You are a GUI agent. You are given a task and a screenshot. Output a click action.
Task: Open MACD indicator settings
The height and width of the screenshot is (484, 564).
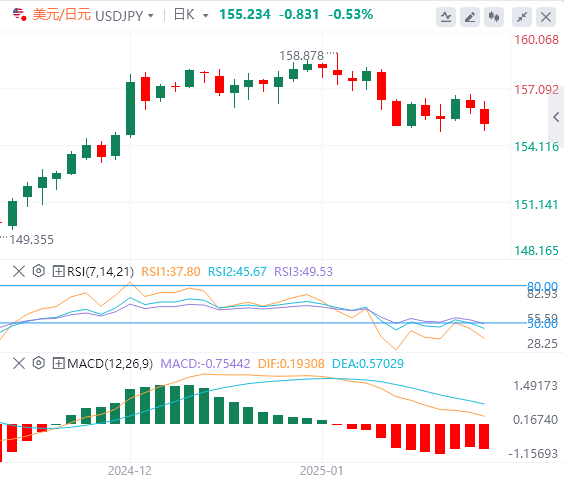(x=38, y=363)
